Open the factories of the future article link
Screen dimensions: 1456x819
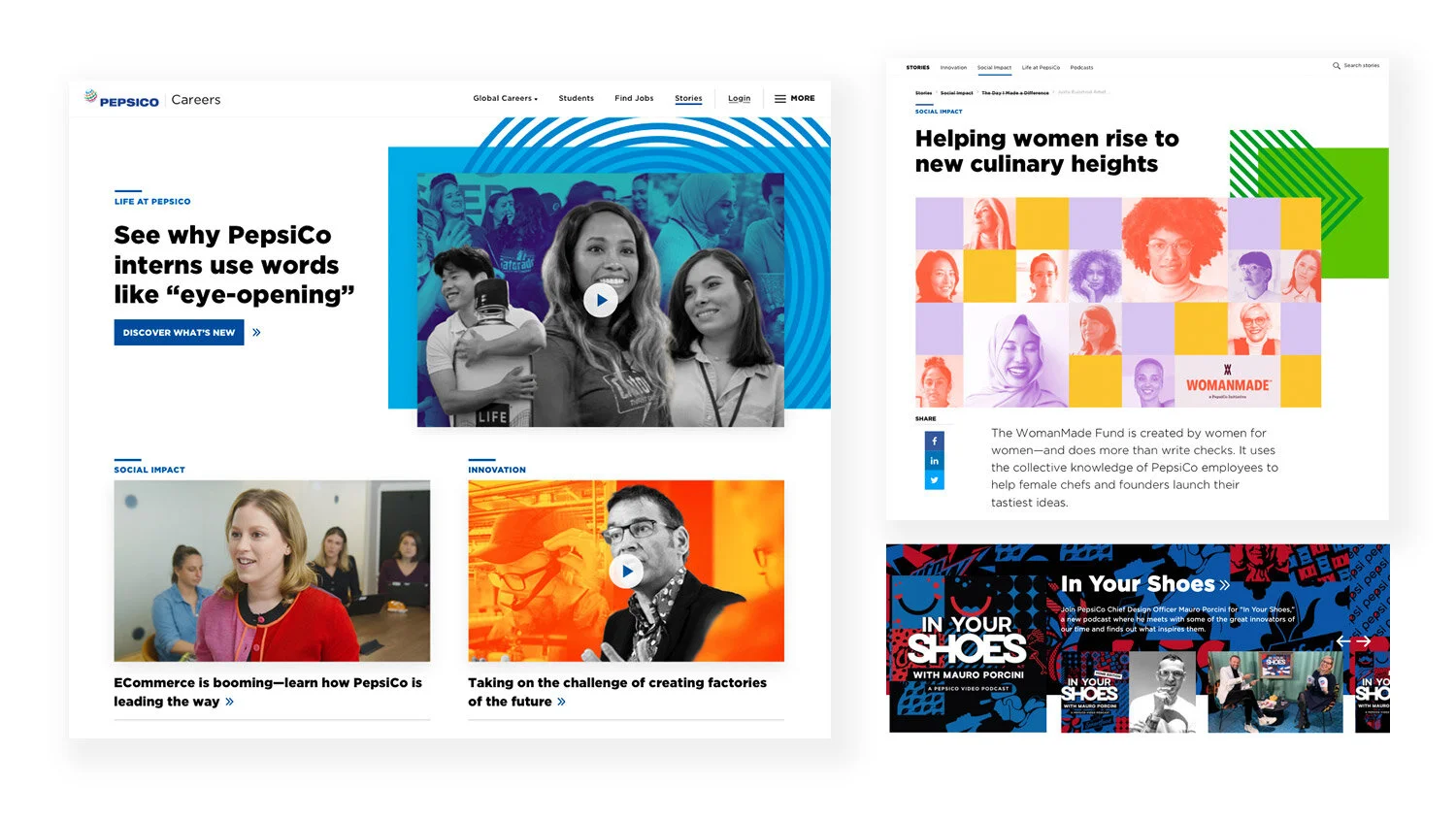point(617,692)
